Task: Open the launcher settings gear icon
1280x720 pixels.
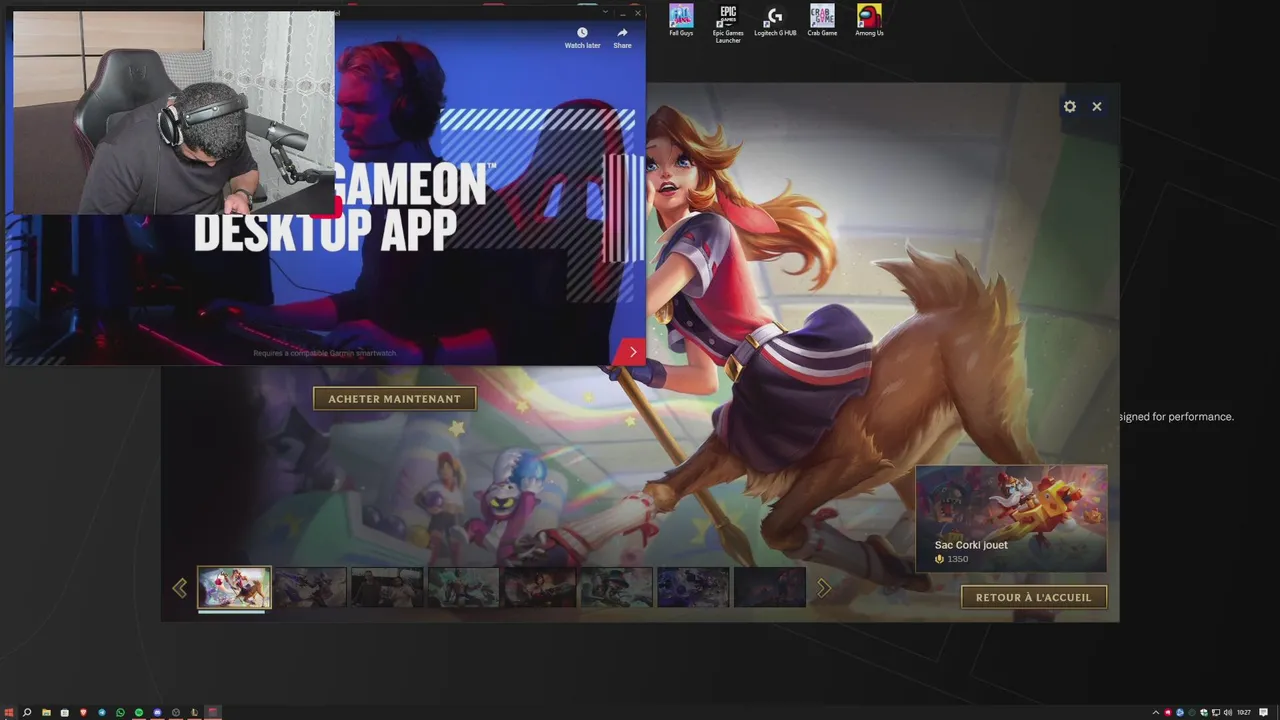Action: point(1070,106)
